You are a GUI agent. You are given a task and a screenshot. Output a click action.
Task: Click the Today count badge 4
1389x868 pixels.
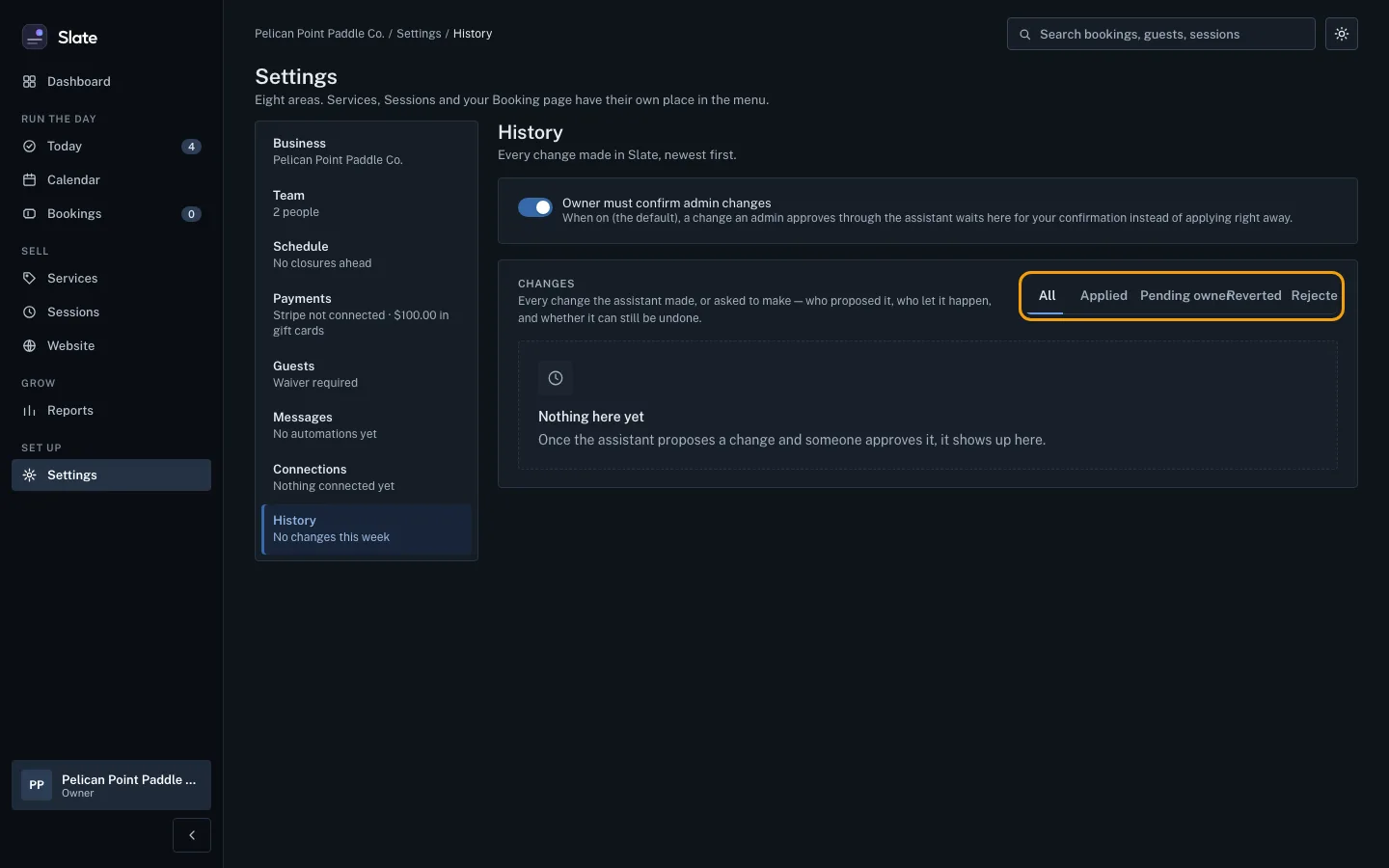191,147
